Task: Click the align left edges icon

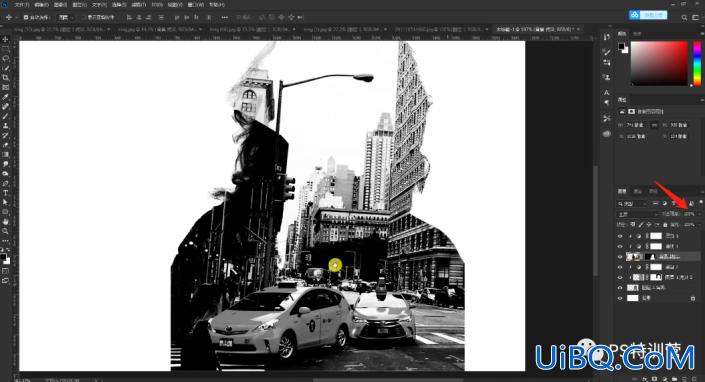Action: (x=129, y=17)
